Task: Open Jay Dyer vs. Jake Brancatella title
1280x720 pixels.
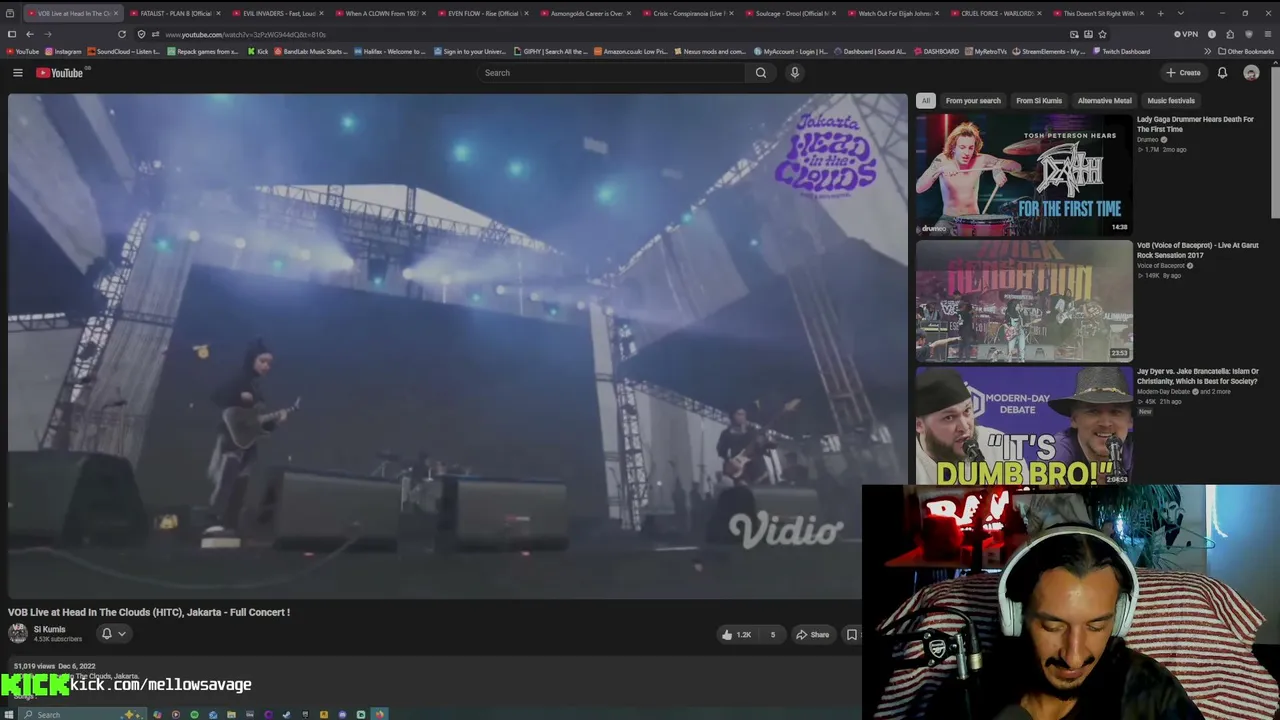Action: pyautogui.click(x=1197, y=376)
